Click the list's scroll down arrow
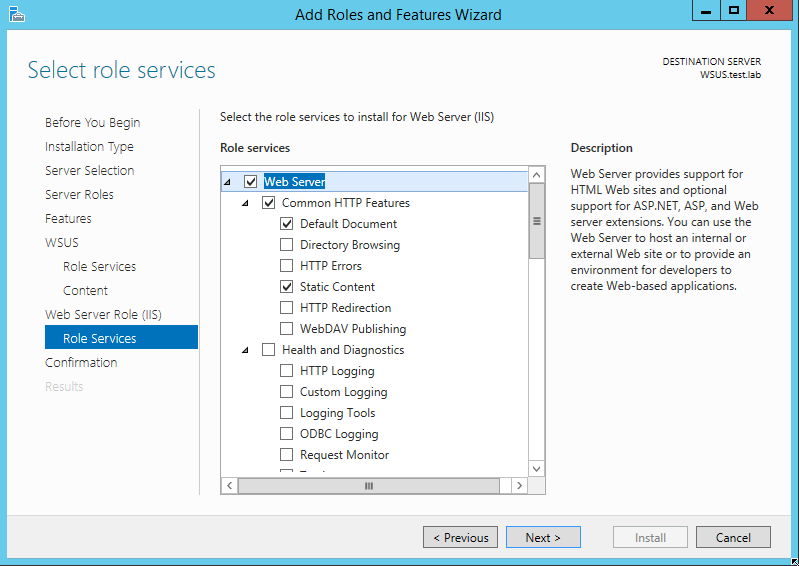This screenshot has width=799, height=566. 537,469
